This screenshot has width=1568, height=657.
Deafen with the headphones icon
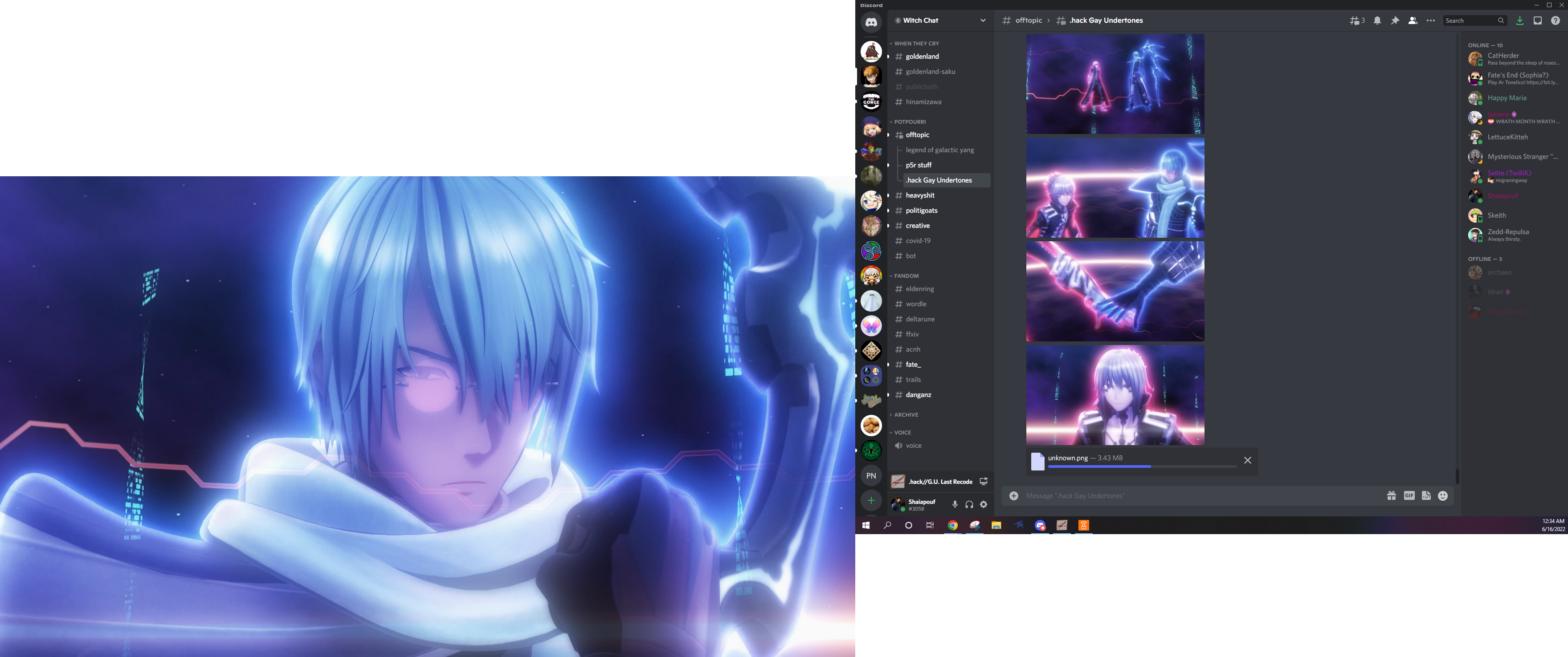point(969,504)
